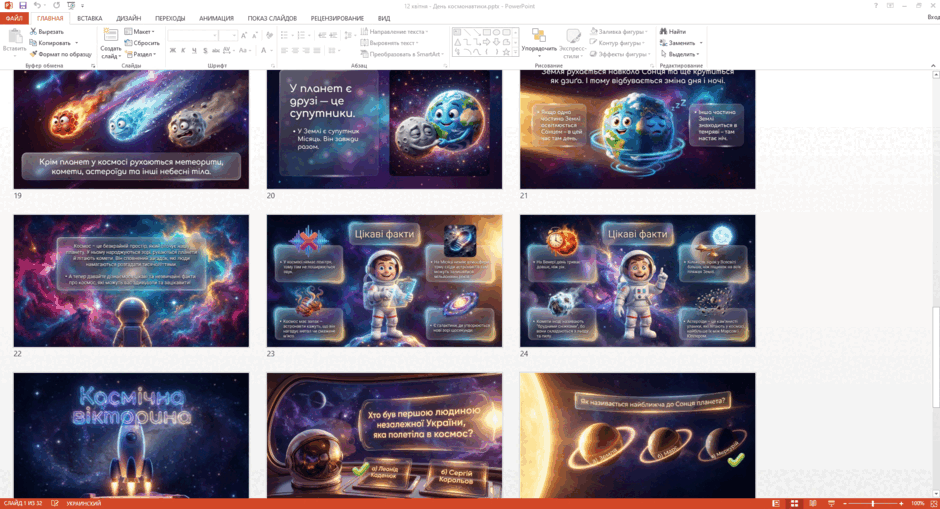This screenshot has height=509, width=940.
Task: Expand the Раздел section dropdown
Action: (x=141, y=54)
